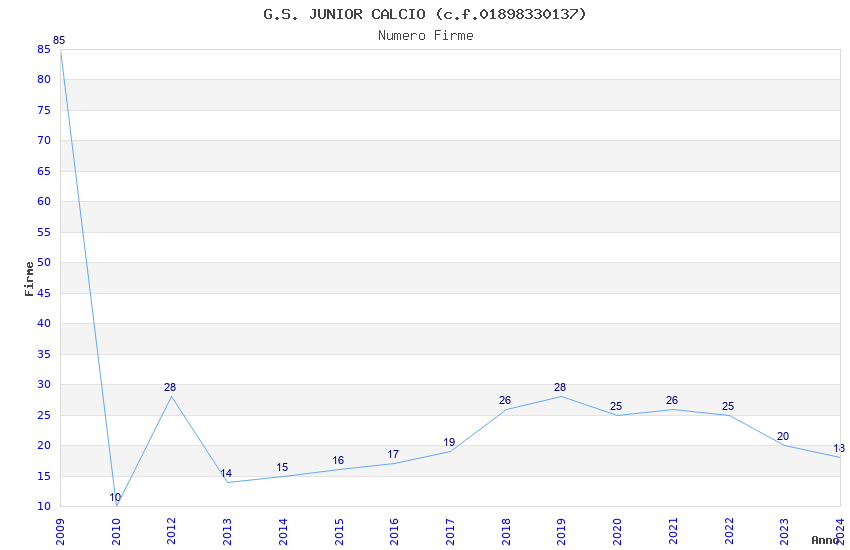The width and height of the screenshot is (850, 550).
Task: Click the y-axis tick label 35
Action: [x=44, y=354]
